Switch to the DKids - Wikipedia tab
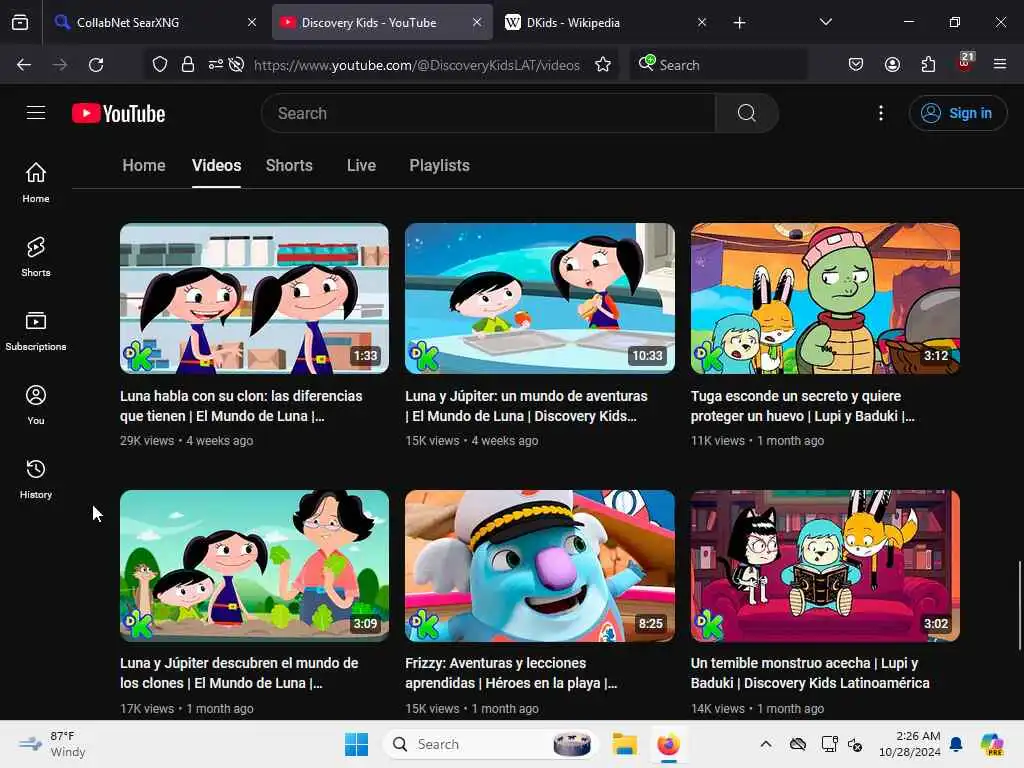 (x=607, y=22)
